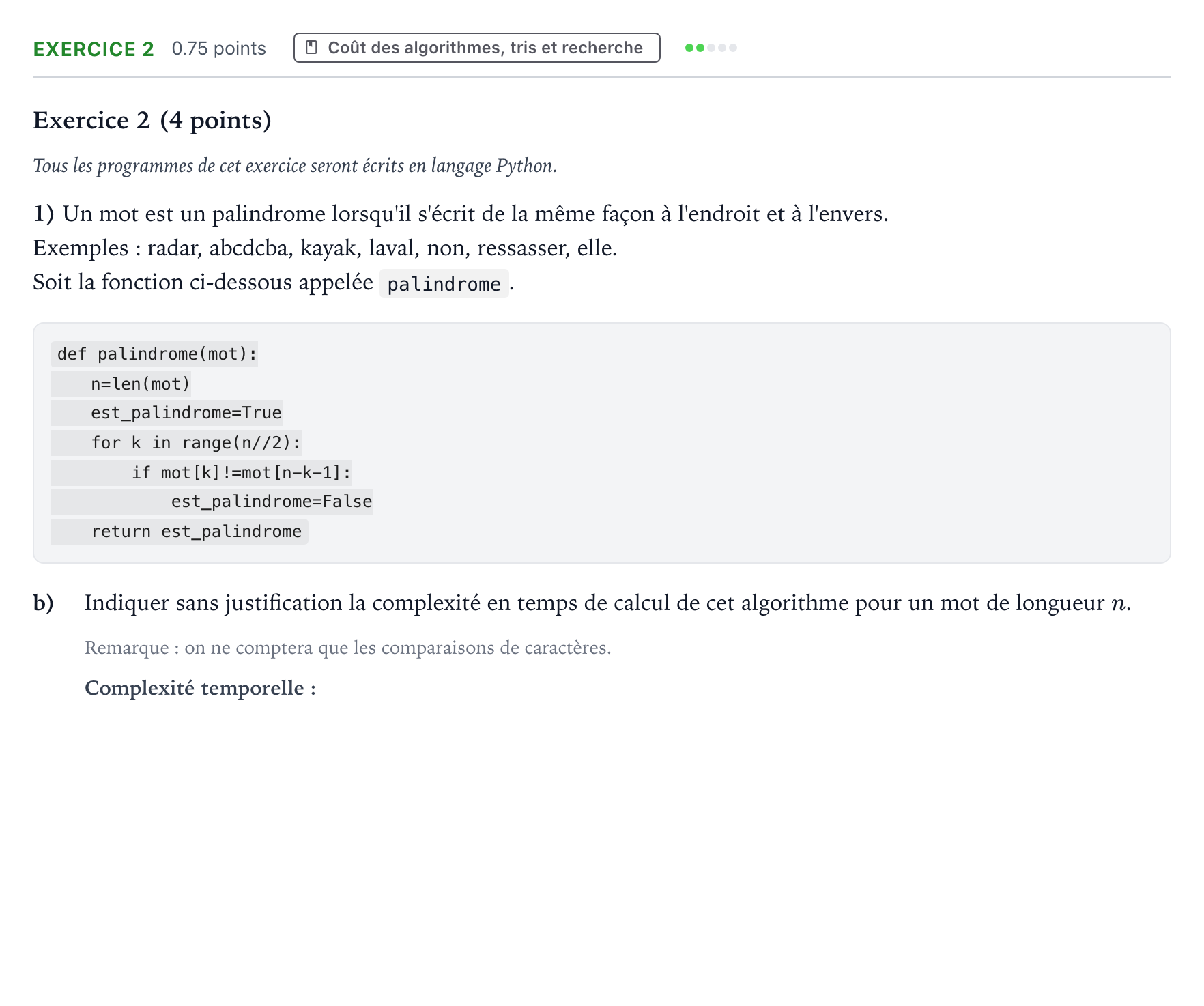Click the examples line starting 'Exemples : radar'
Viewport: 1204px width, 1006px height.
click(325, 248)
